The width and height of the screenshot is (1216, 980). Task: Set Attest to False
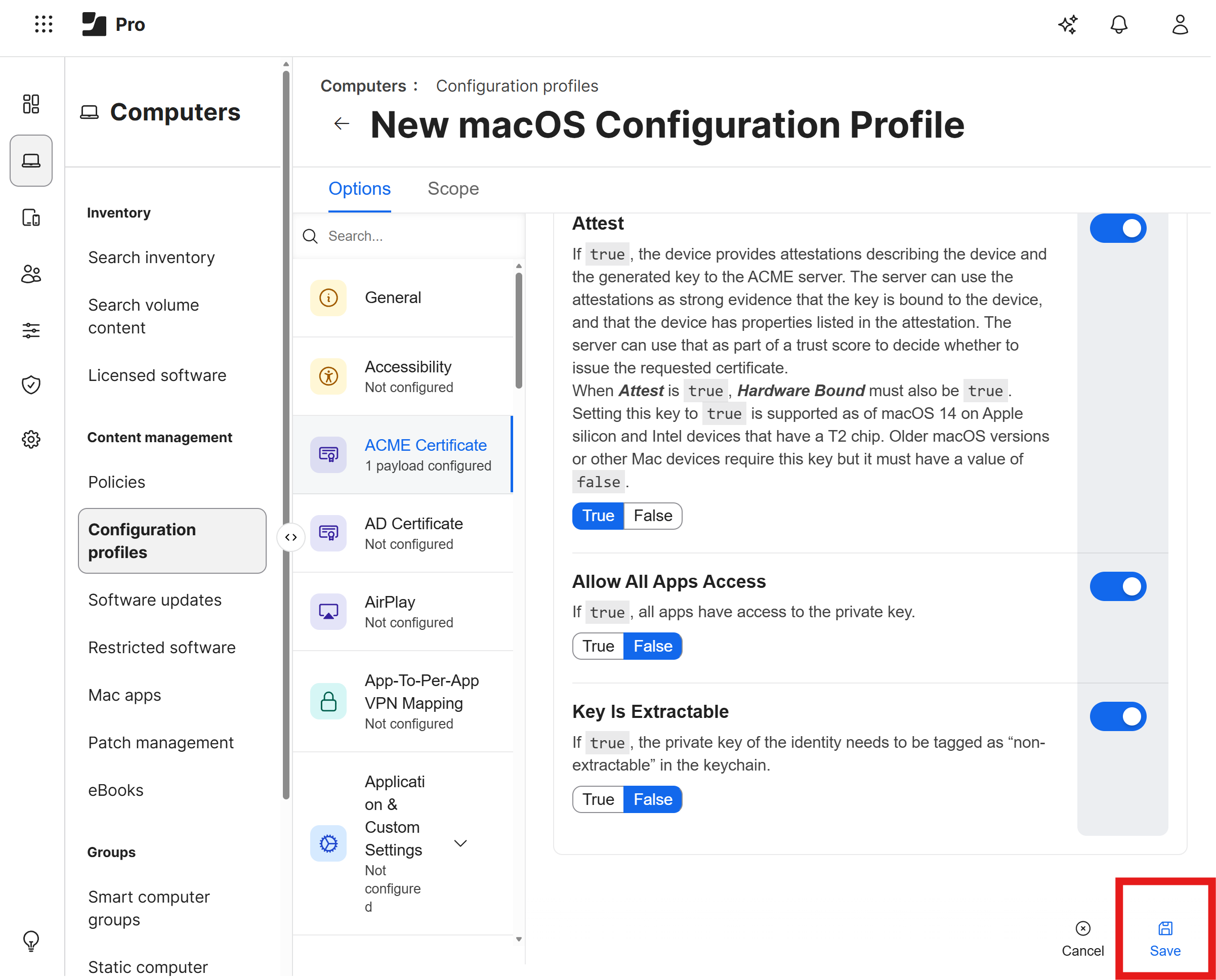653,516
